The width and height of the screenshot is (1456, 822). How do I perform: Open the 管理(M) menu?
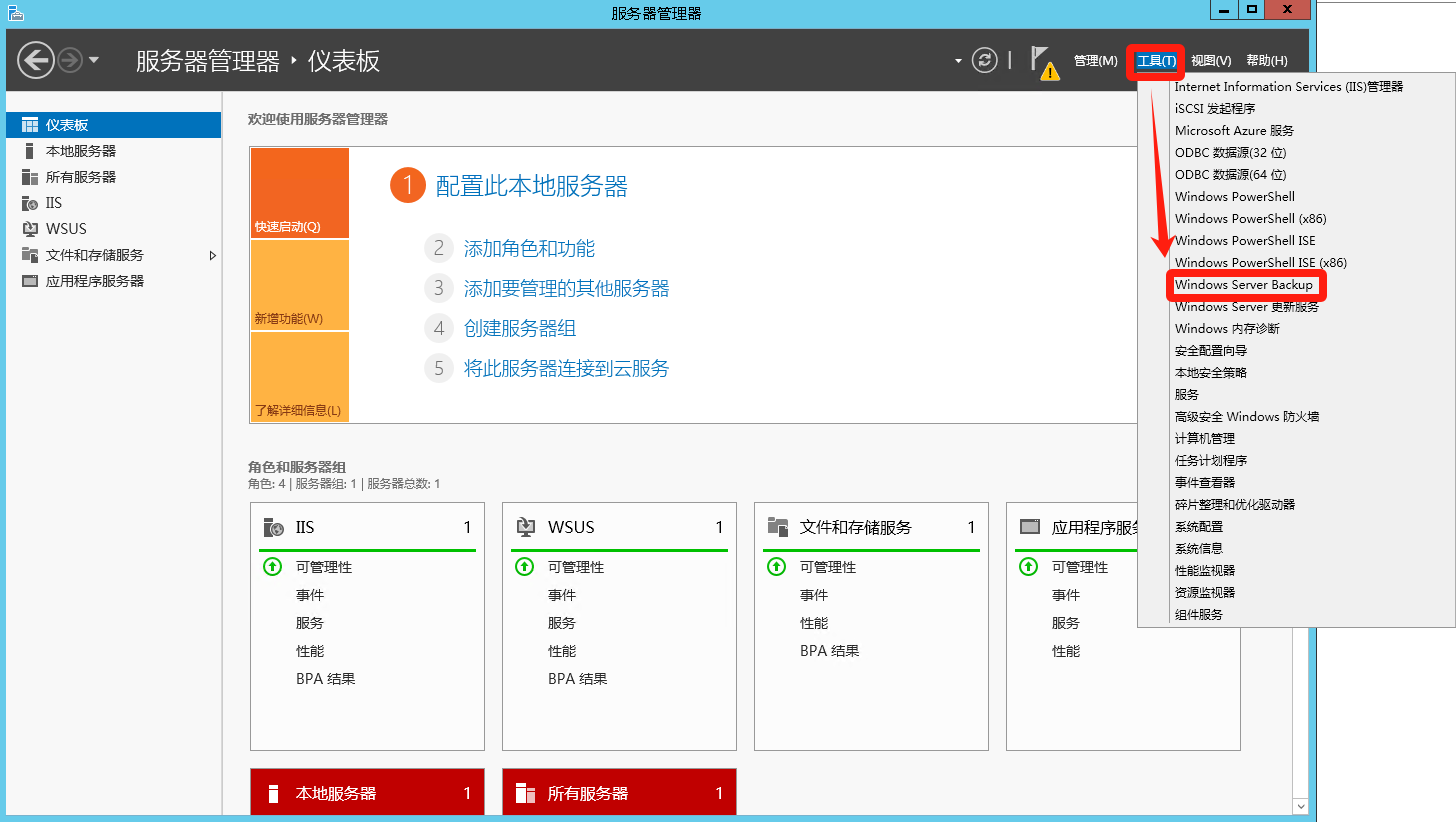click(1095, 61)
